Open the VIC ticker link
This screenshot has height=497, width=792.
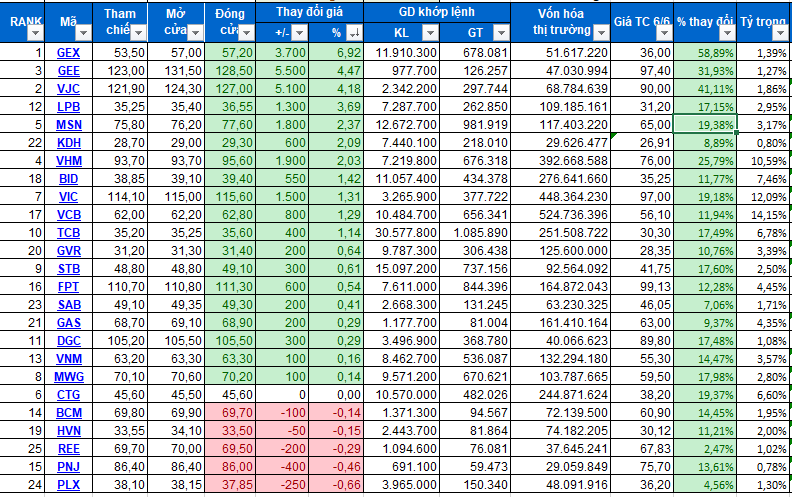[x=68, y=197]
